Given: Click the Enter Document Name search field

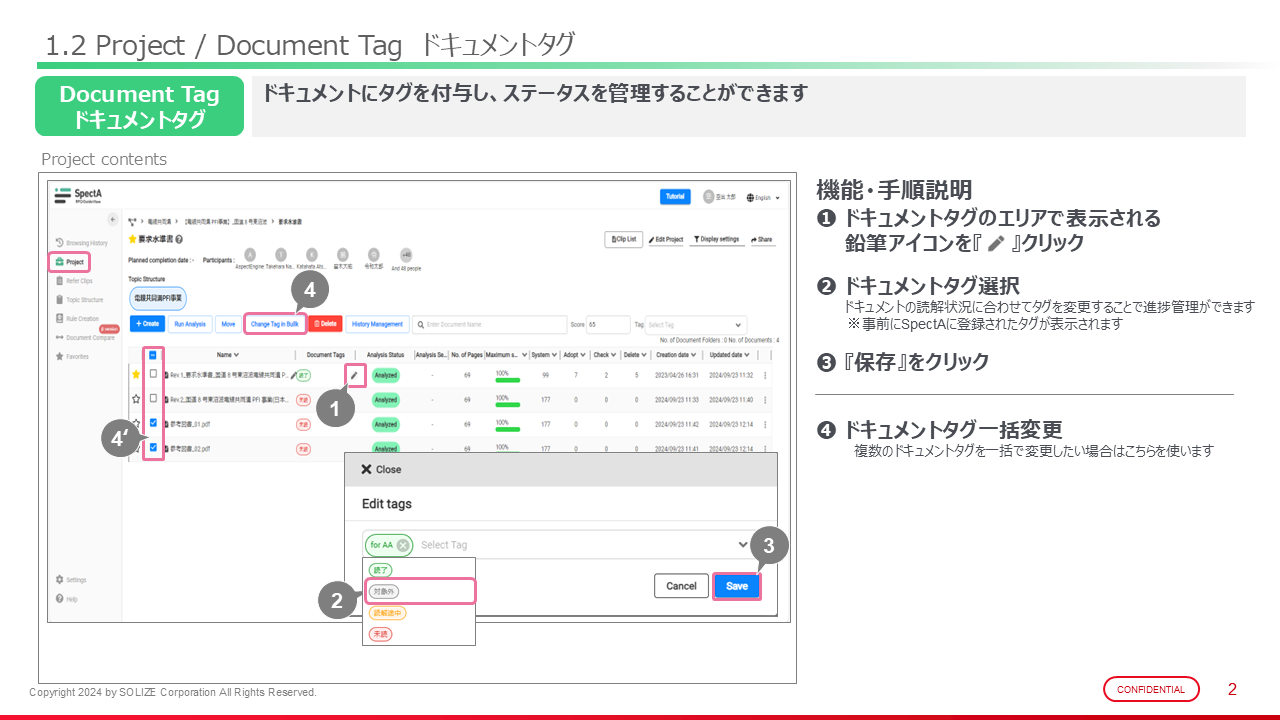Looking at the screenshot, I should click(x=490, y=325).
